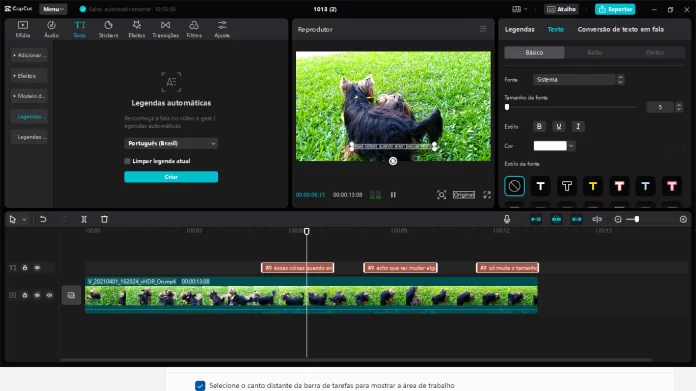Open the Ajuste panel
The width and height of the screenshot is (696, 391).
(222, 29)
